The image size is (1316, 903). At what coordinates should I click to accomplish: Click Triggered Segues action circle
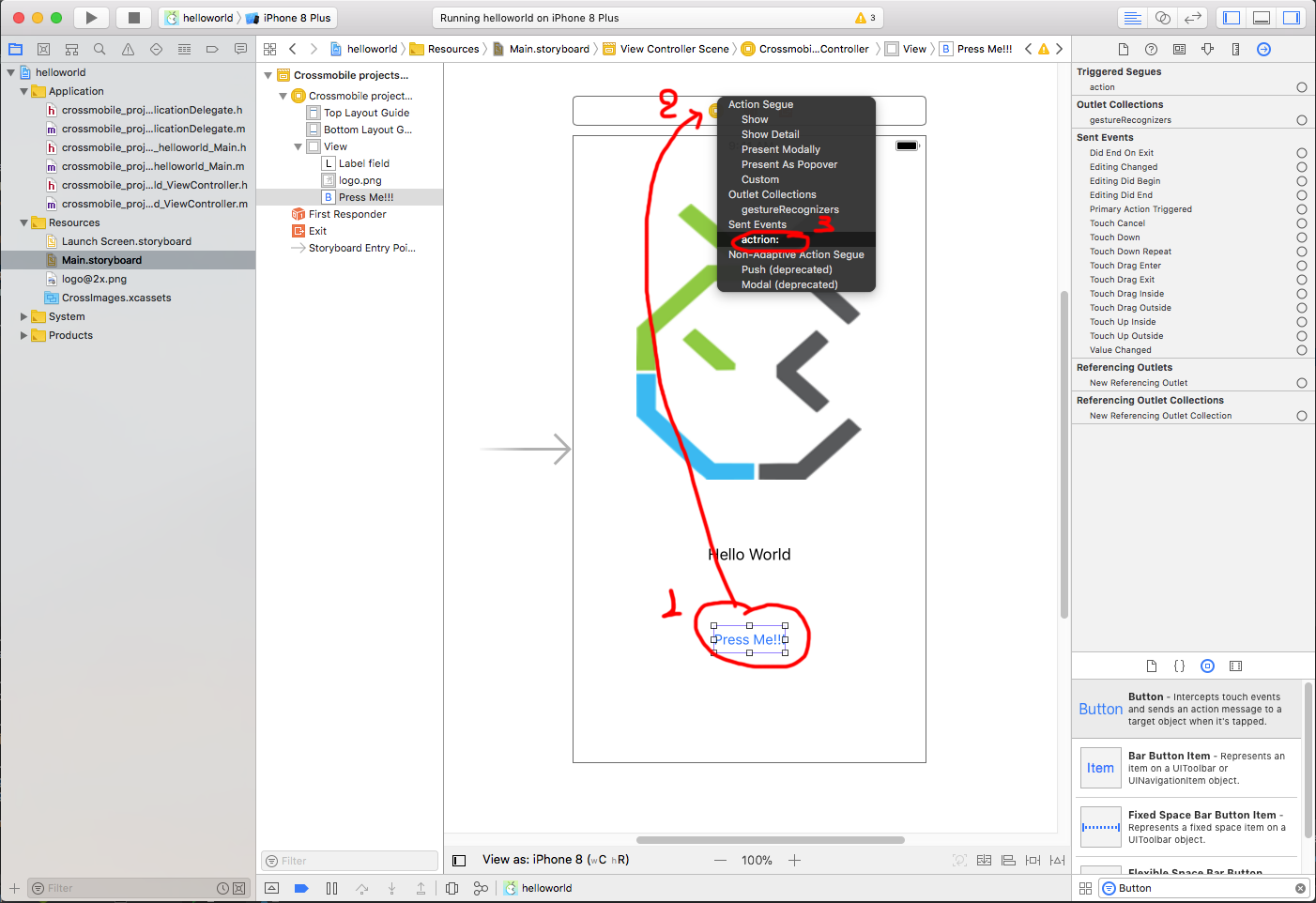[1301, 87]
